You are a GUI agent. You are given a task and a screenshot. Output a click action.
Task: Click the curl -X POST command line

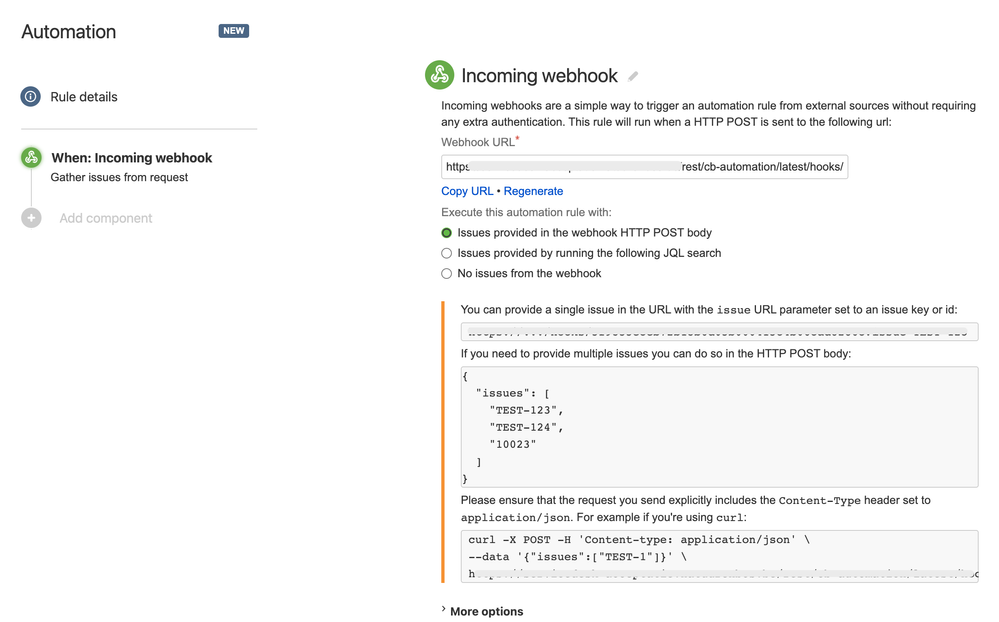tap(639, 540)
